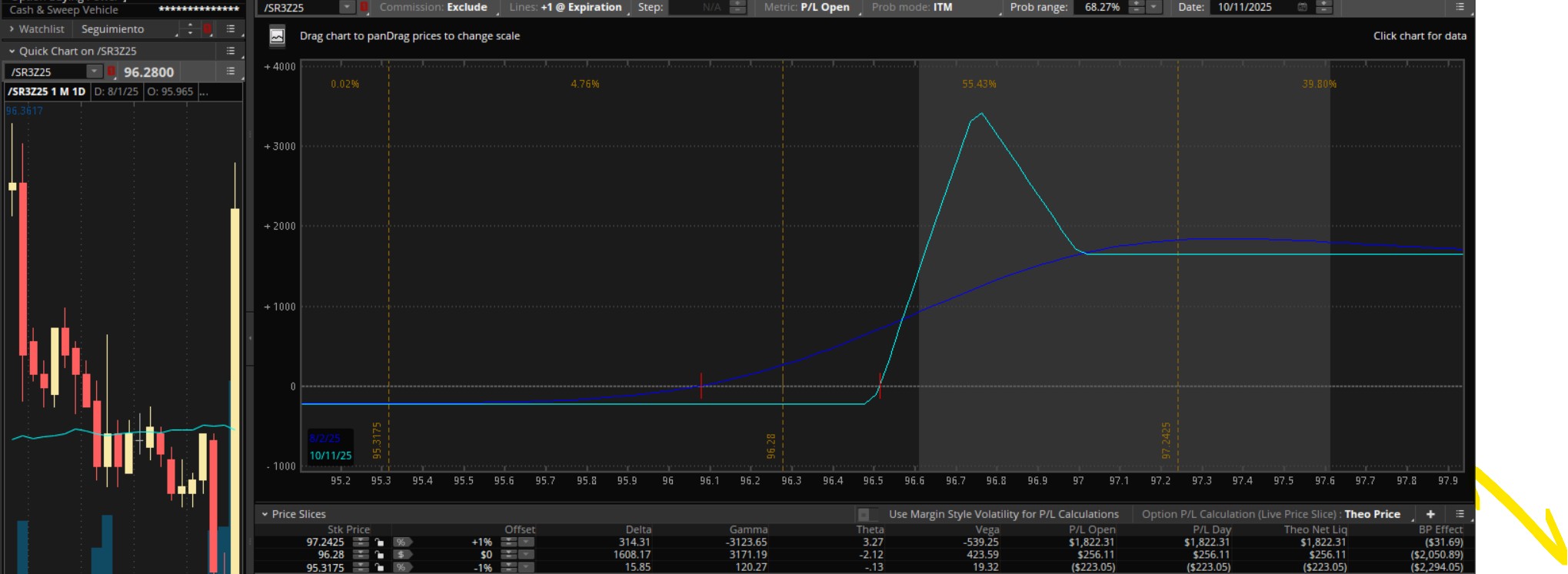Adjust the -1% offset stepper
The image size is (1568, 574).
[x=508, y=567]
